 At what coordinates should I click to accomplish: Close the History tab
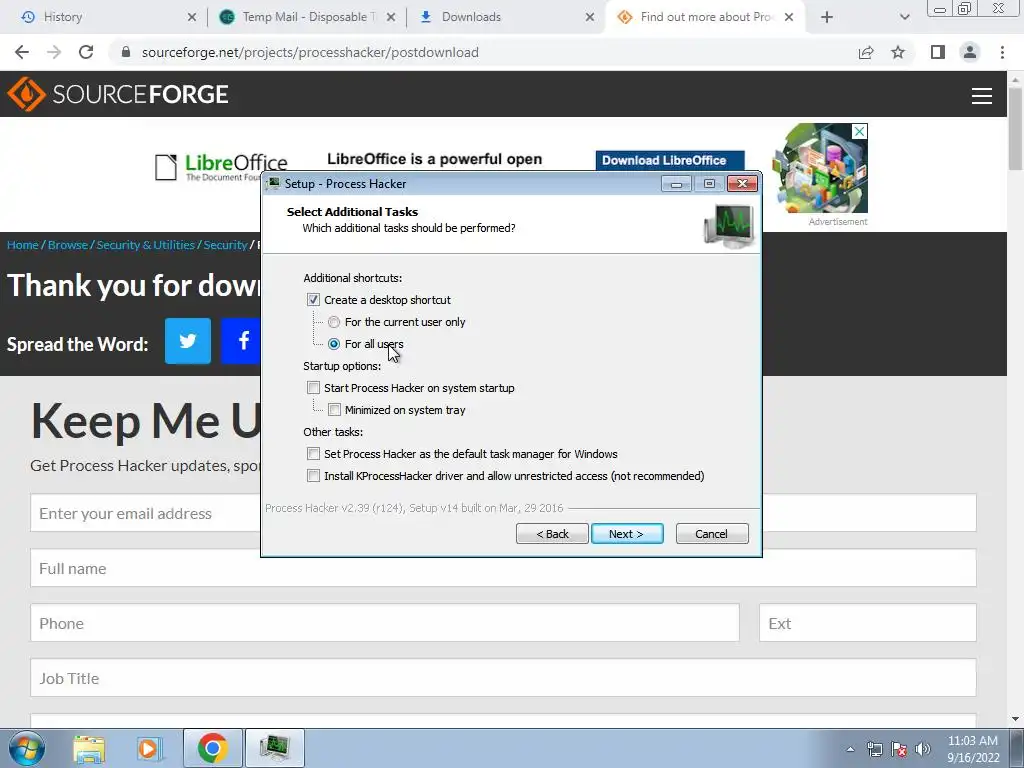pyautogui.click(x=191, y=17)
